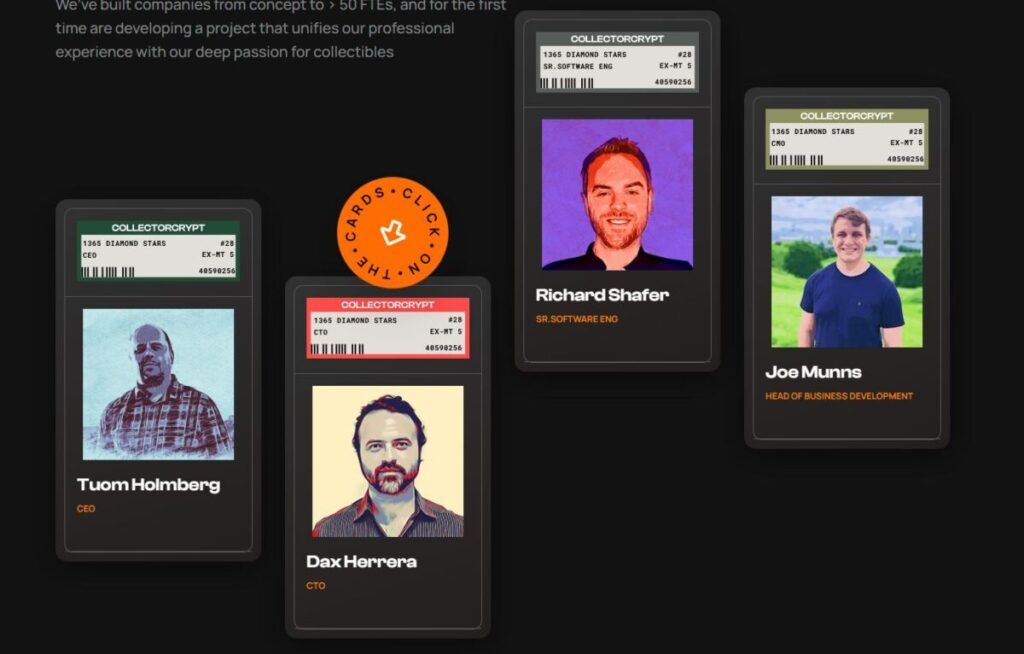Click the olive CMO CollectorCrypt label
Viewport: 1024px width, 654px height.
pos(847,139)
